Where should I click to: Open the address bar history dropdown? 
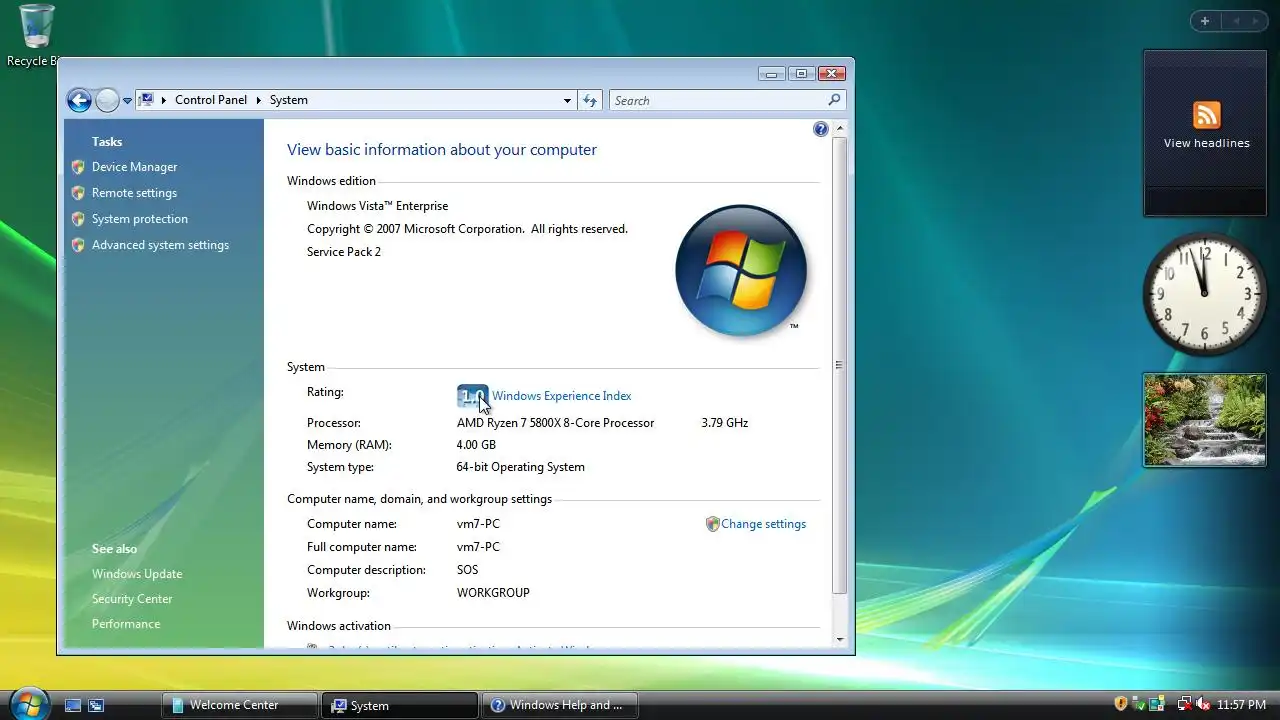567,100
